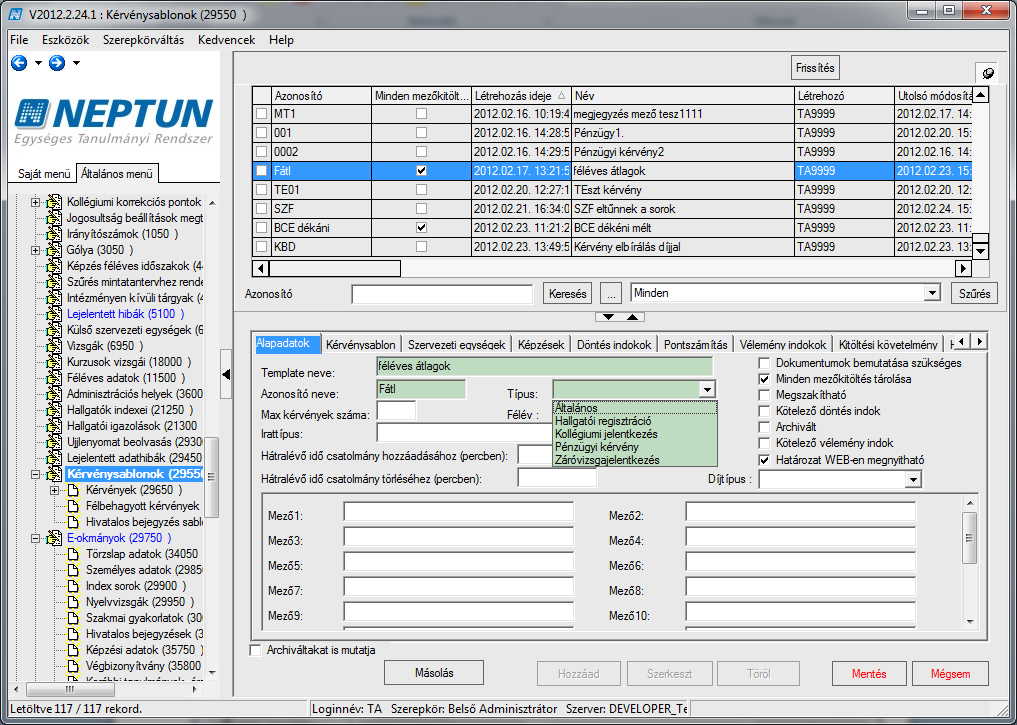The width and height of the screenshot is (1017, 725).
Task: Go back with the blue back arrow
Action: coord(19,63)
